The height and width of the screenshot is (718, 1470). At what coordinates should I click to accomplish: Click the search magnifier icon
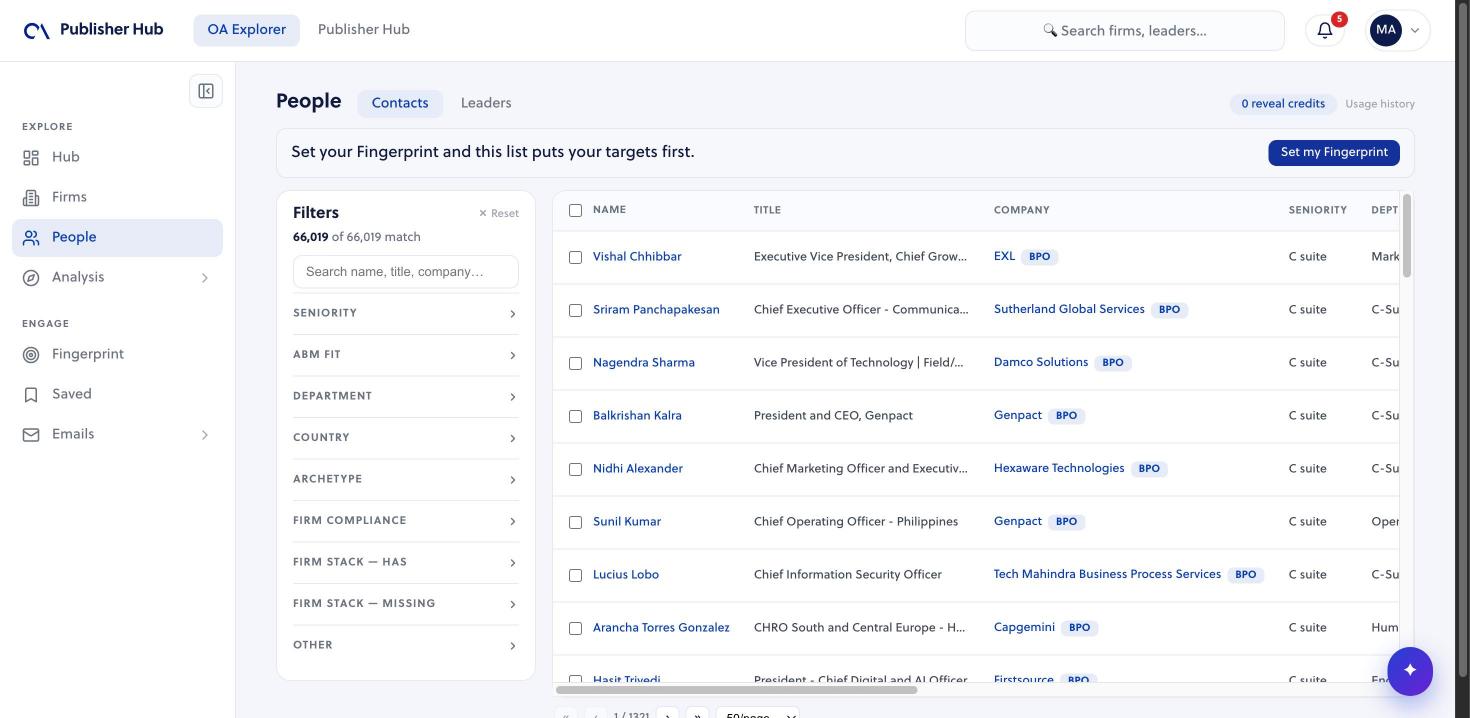tap(1050, 30)
